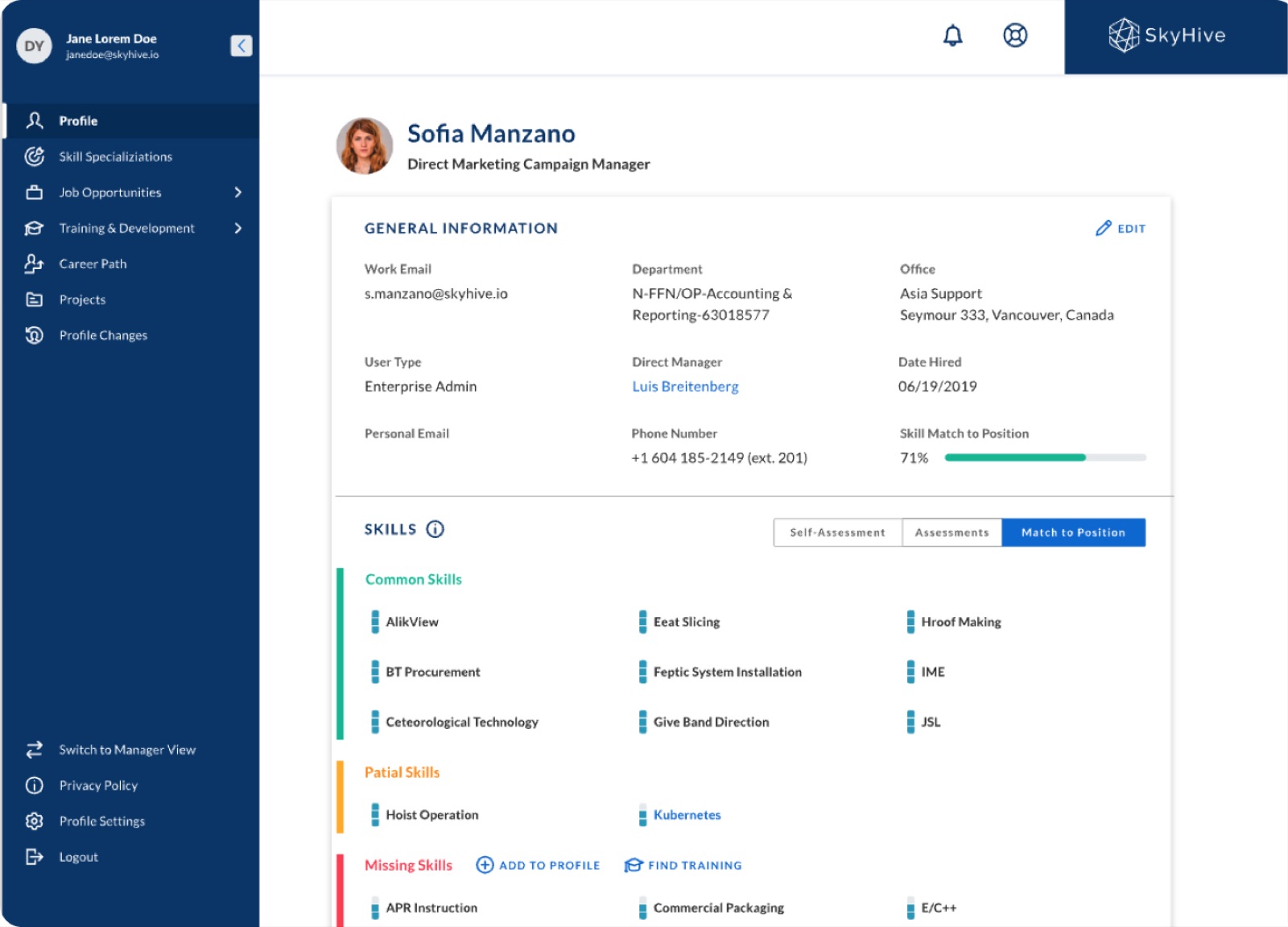1288x927 pixels.
Task: Click the APR Instruction missing skill
Action: [431, 908]
